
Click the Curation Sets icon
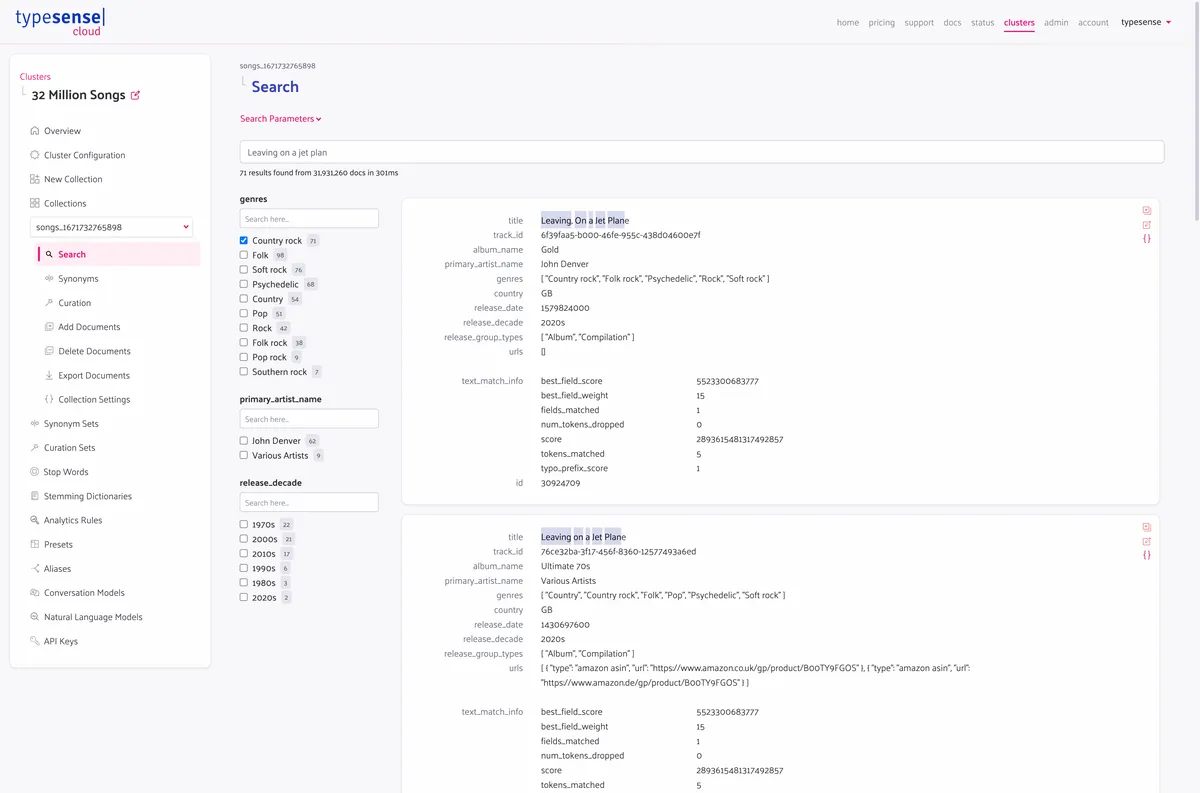coord(35,448)
